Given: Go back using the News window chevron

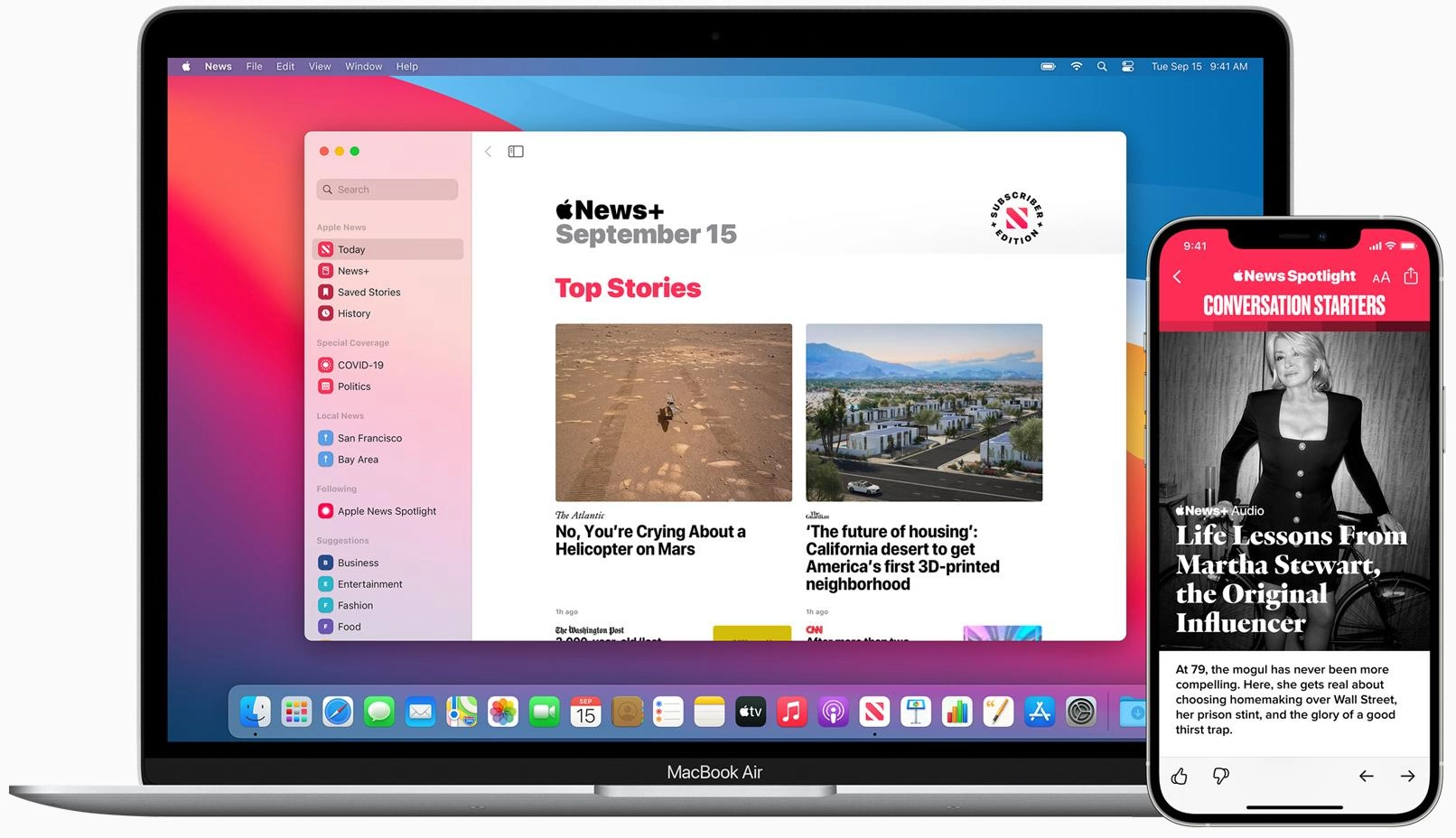Looking at the screenshot, I should coord(488,152).
